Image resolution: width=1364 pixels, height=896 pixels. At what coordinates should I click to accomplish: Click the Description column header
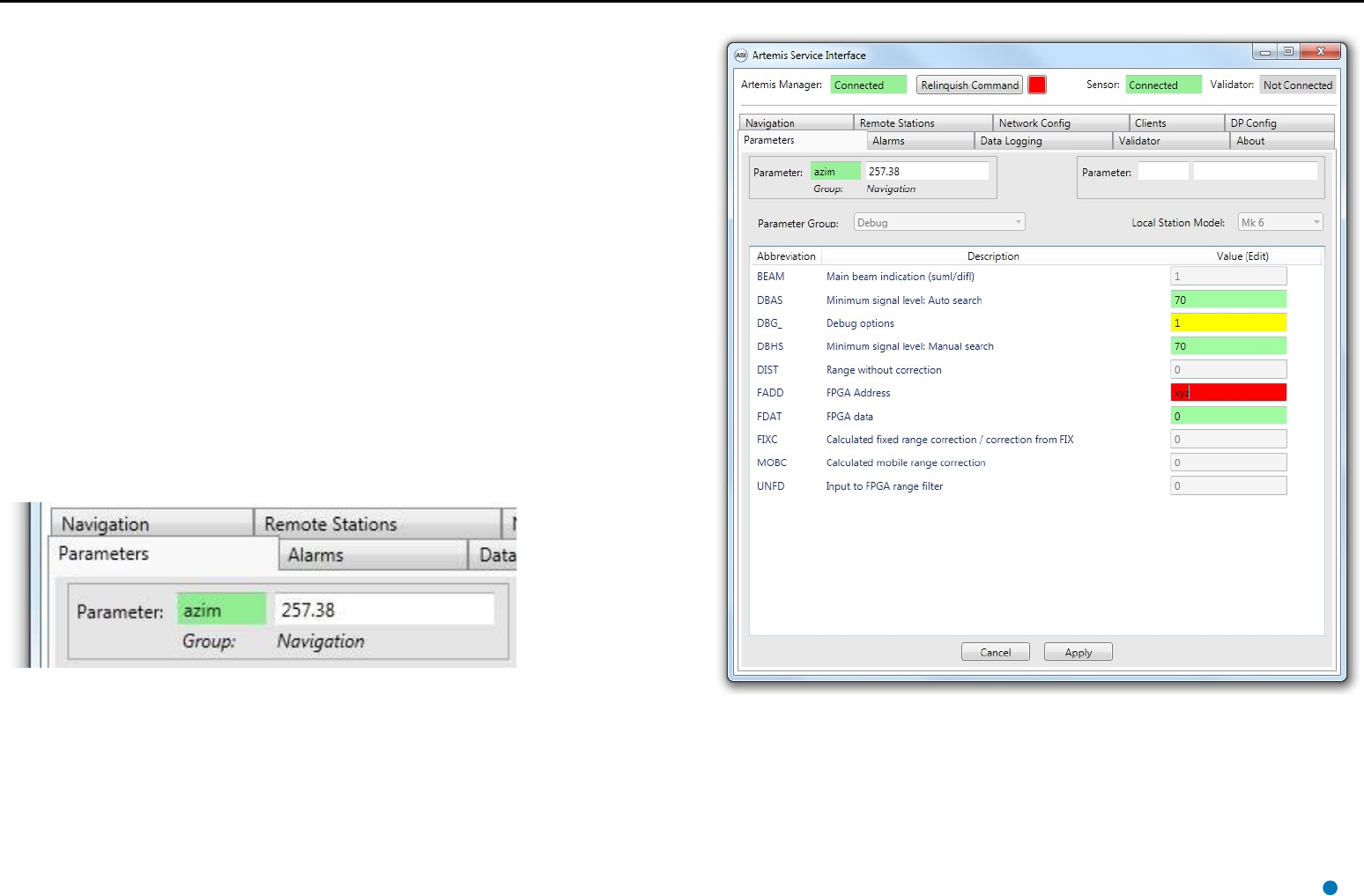click(993, 256)
